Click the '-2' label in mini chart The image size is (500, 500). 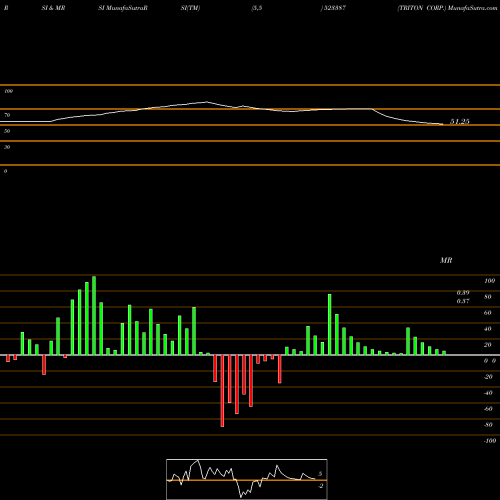click(320, 486)
